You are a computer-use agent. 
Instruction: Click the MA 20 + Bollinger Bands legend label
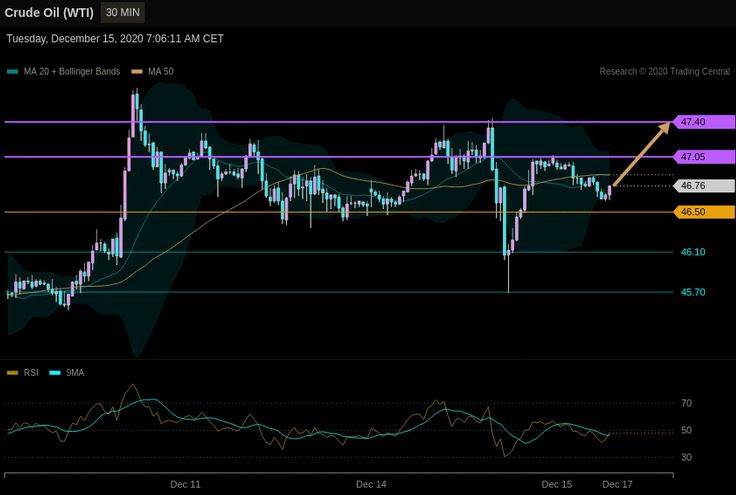pyautogui.click(x=72, y=71)
